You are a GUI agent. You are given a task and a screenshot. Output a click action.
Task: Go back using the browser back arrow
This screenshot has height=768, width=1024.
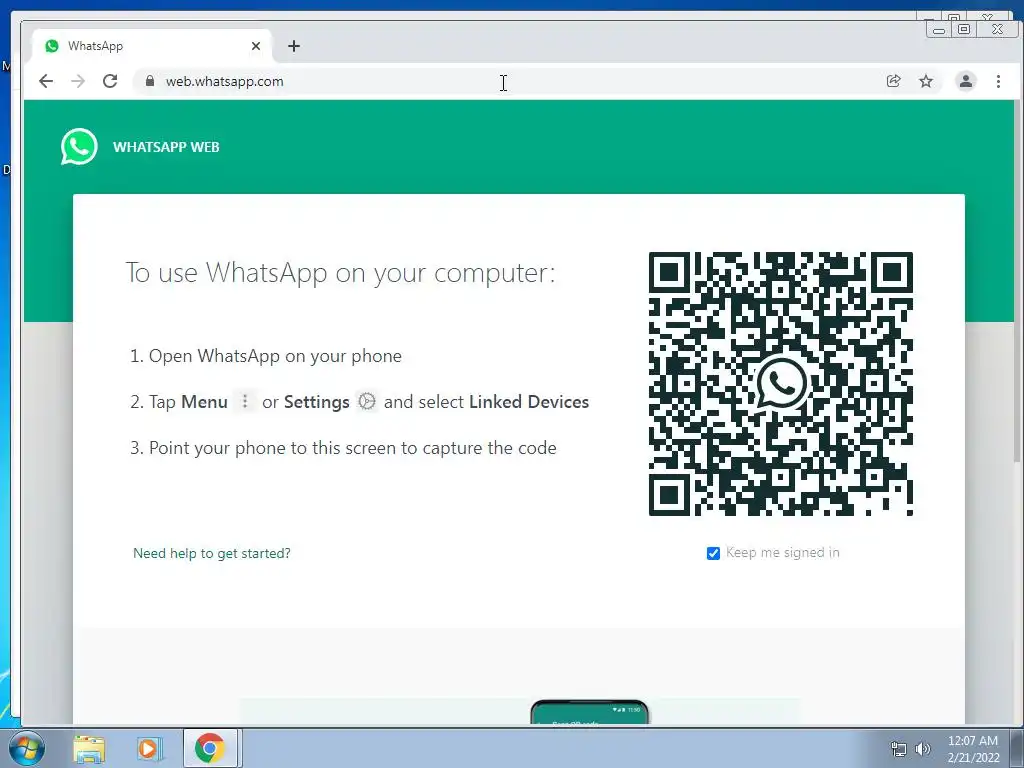coord(46,81)
